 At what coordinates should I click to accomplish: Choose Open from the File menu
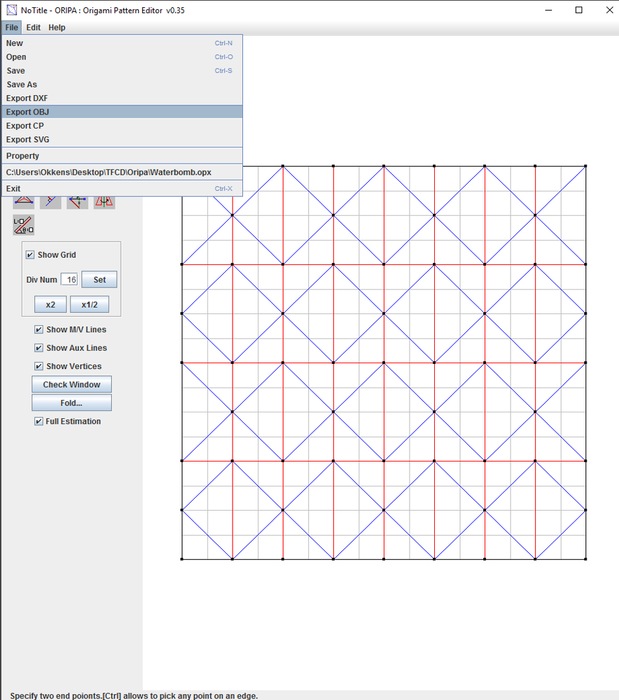122,57
